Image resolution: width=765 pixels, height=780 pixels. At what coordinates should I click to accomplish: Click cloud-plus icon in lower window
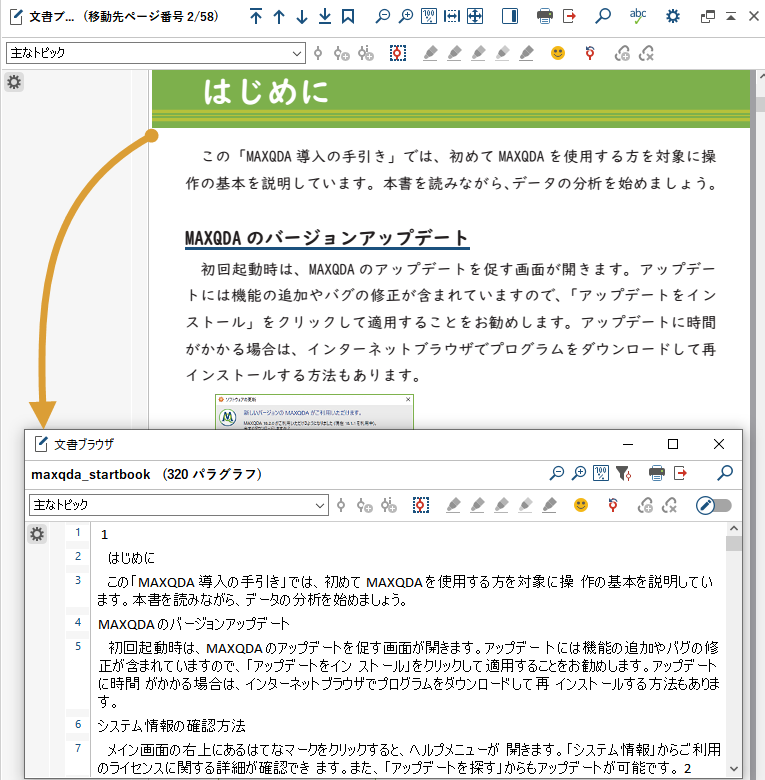(x=645, y=506)
